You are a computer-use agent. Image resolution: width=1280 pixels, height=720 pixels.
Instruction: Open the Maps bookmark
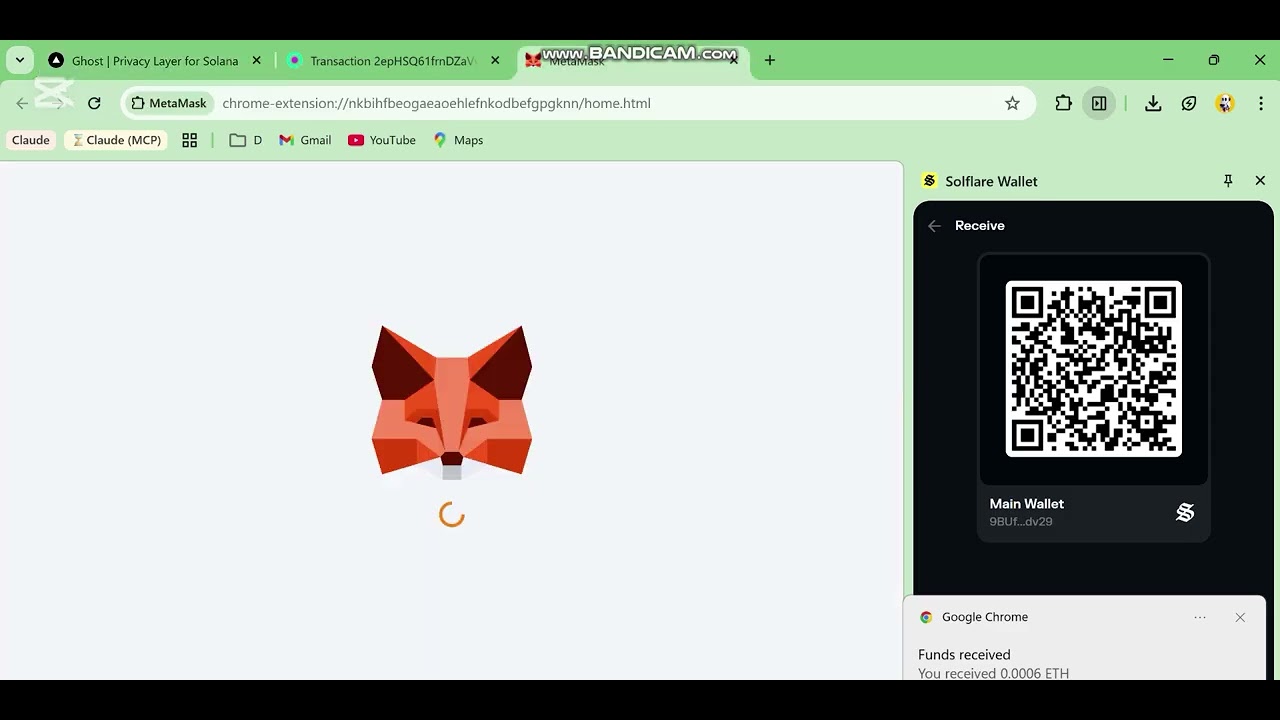click(458, 140)
